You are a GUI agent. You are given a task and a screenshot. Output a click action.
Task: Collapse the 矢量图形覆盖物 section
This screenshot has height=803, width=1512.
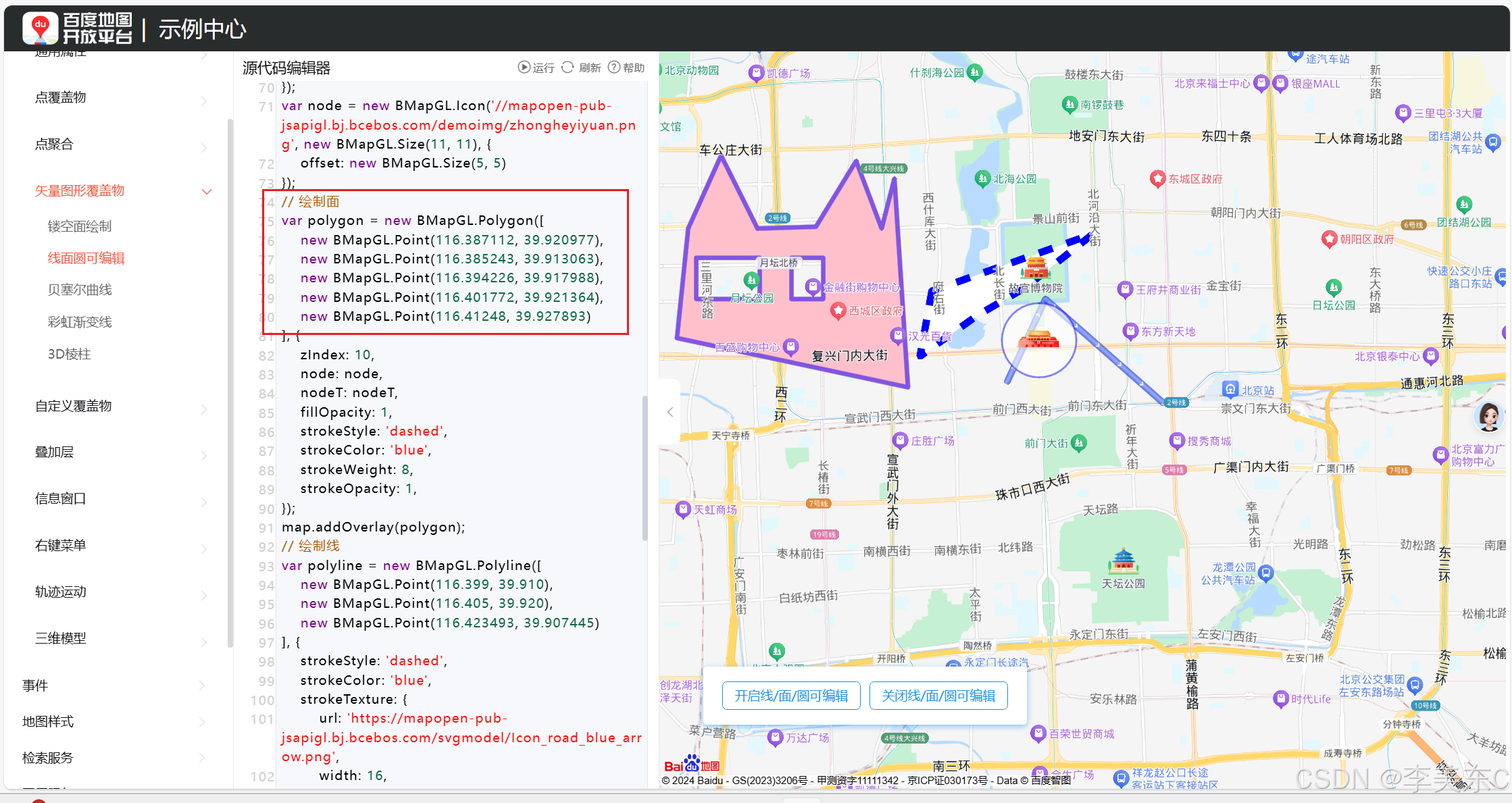point(207,191)
